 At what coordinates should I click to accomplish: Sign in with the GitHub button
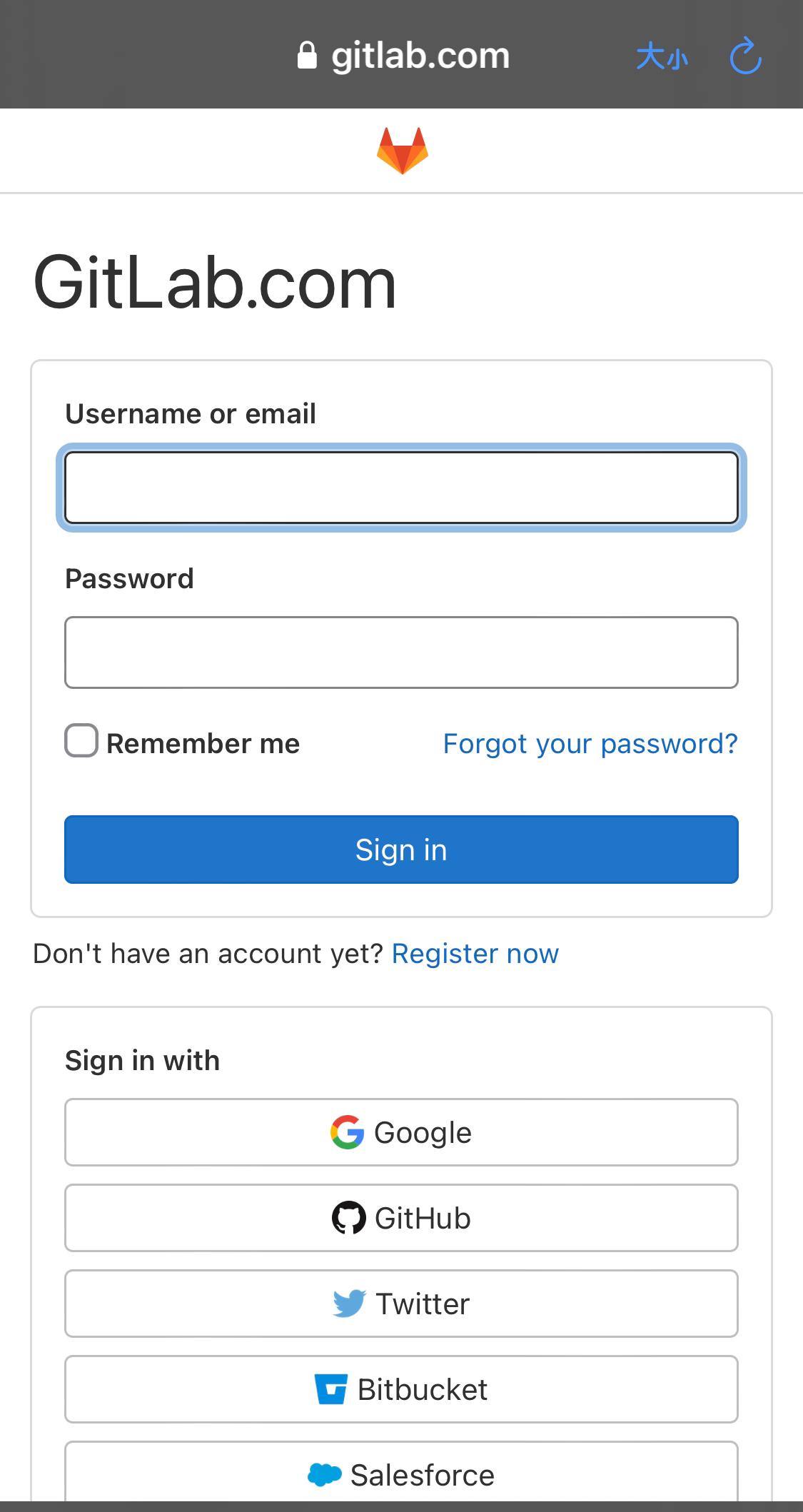[x=401, y=1218]
